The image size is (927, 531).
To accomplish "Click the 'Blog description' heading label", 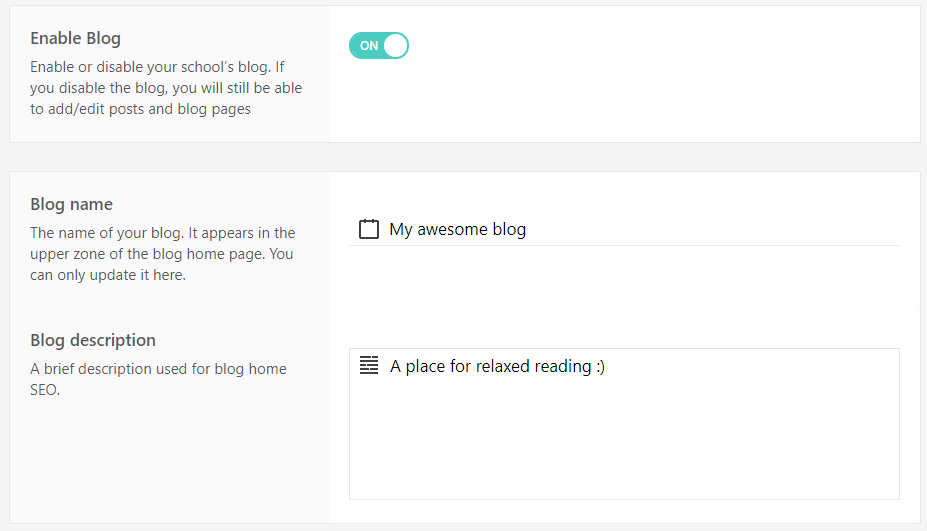I will click(x=93, y=340).
